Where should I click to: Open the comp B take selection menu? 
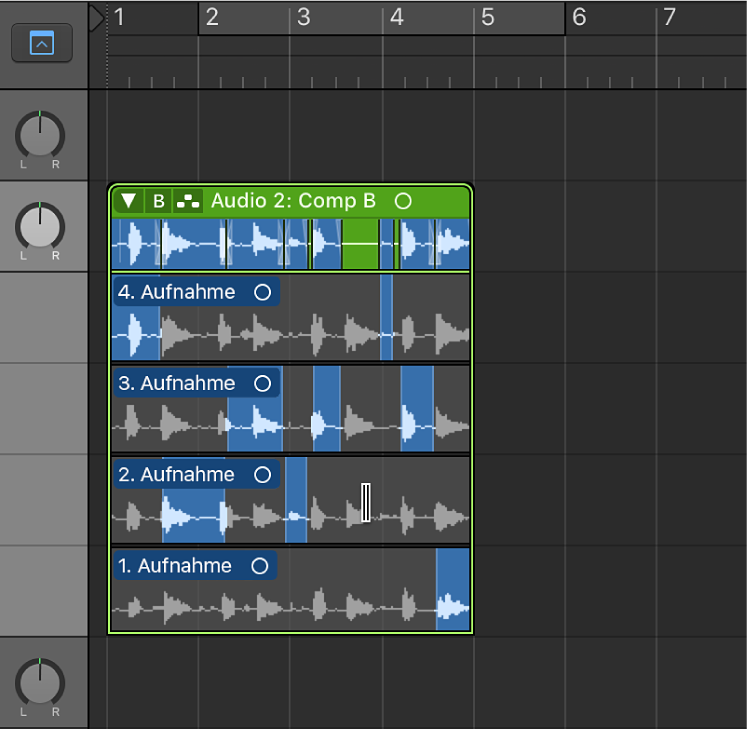click(158, 201)
